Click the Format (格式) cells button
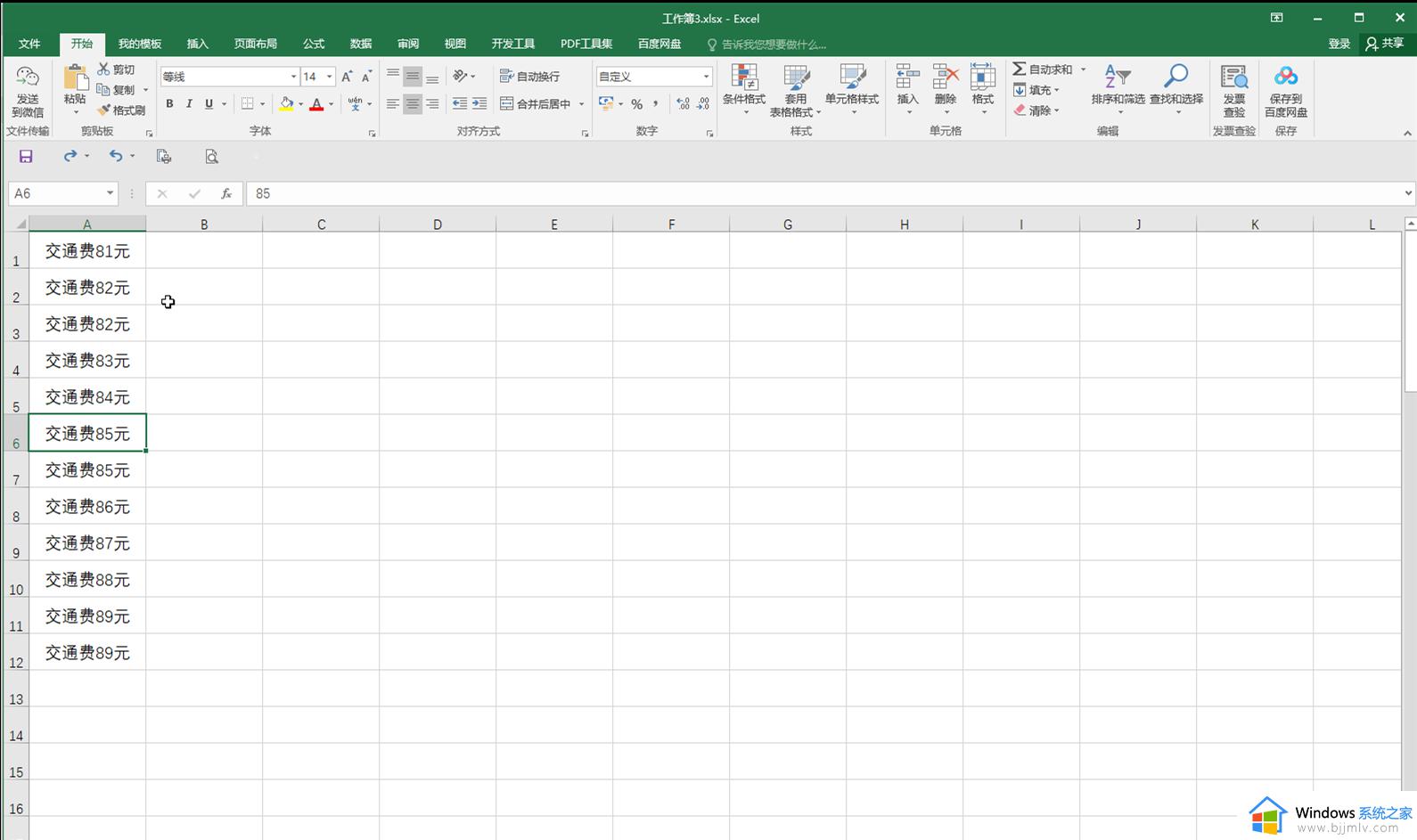Image resolution: width=1417 pixels, height=840 pixels. 982,87
